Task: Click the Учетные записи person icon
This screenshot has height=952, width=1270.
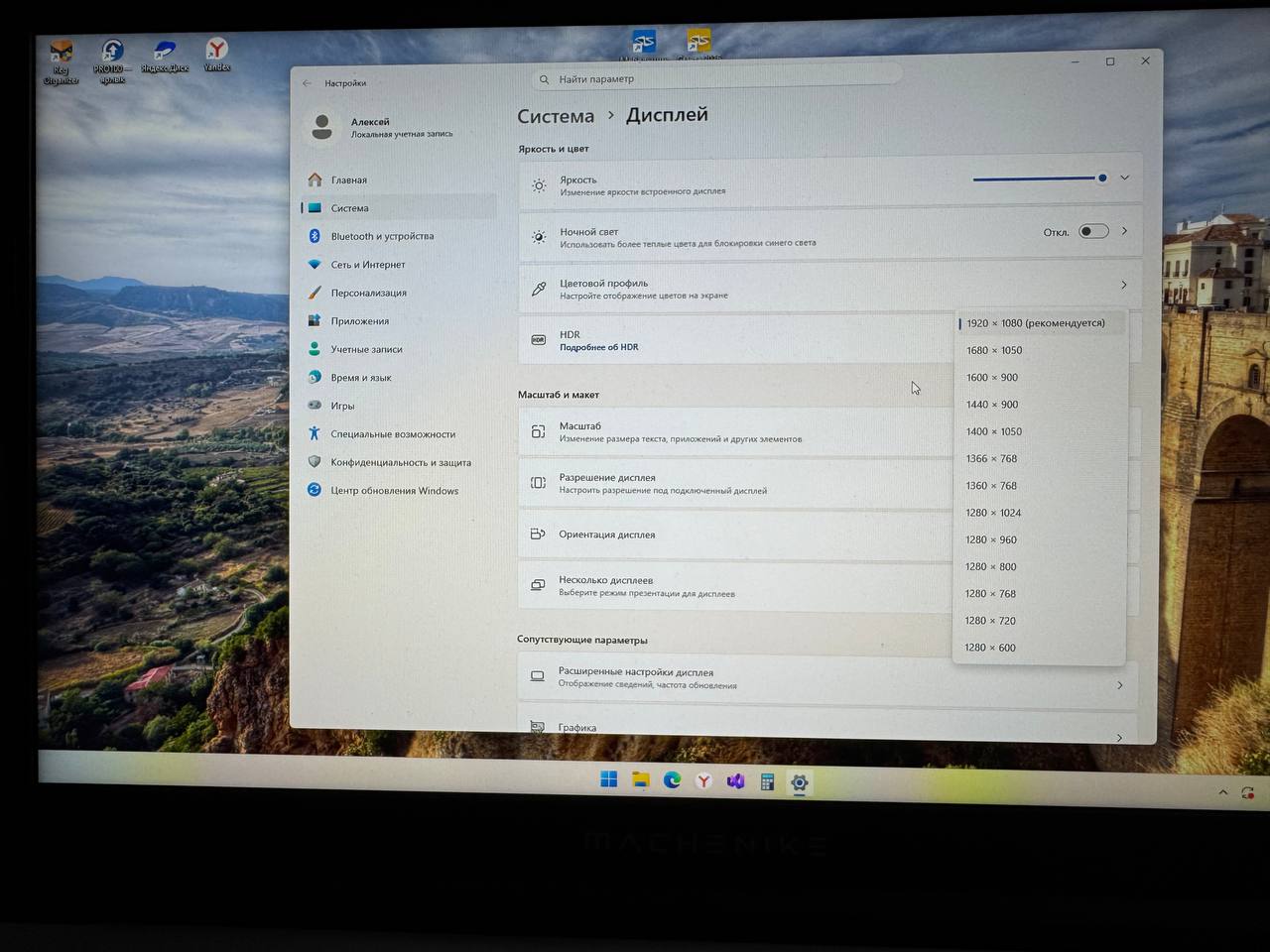Action: 315,349
